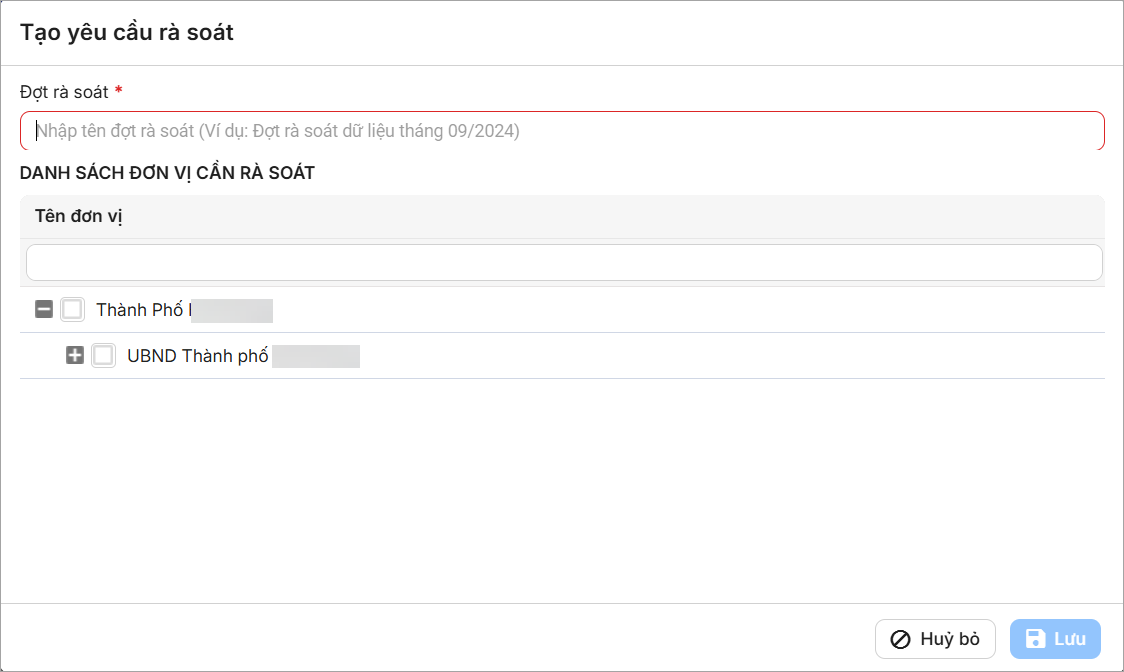This screenshot has height=672, width=1124.
Task: Tick the UBND Thành phố checkbox
Action: point(103,355)
